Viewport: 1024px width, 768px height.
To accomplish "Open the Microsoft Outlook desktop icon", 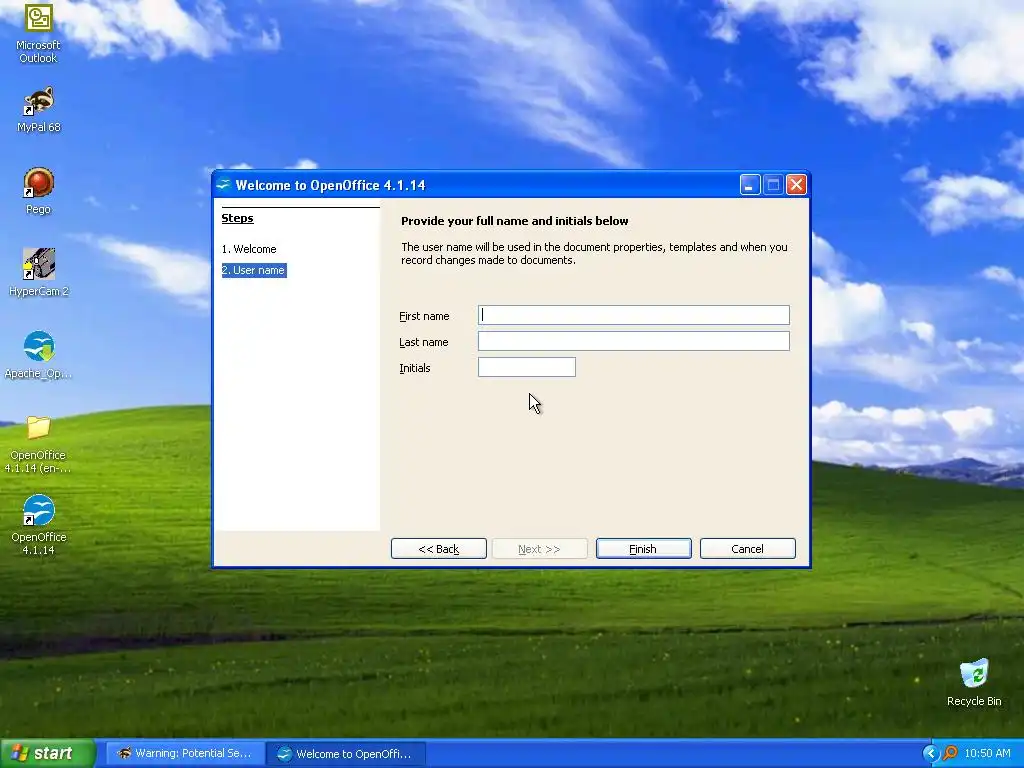I will [38, 33].
